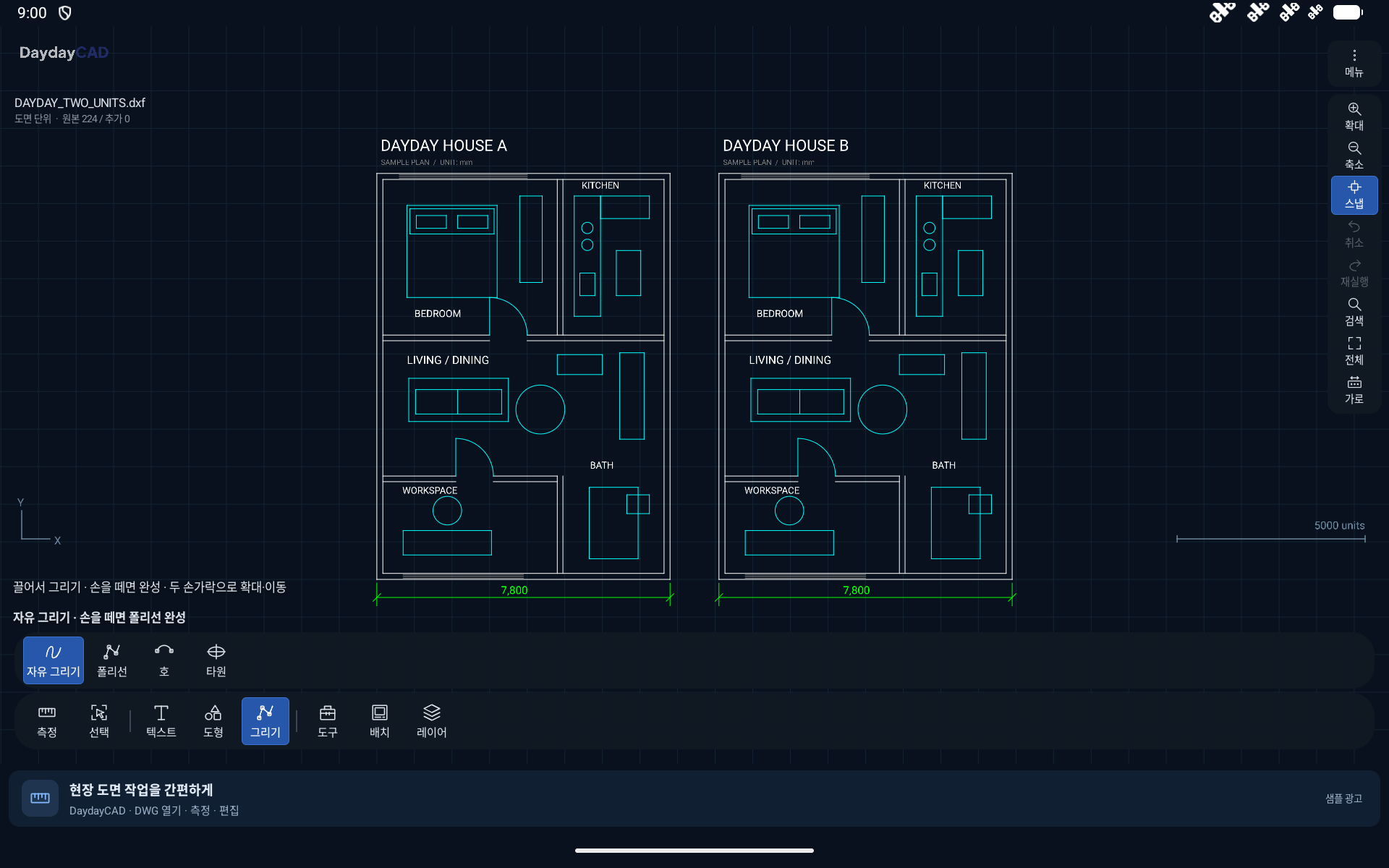Tap House A 7,800 dimension text
Image resolution: width=1389 pixels, height=868 pixels.
coord(514,590)
